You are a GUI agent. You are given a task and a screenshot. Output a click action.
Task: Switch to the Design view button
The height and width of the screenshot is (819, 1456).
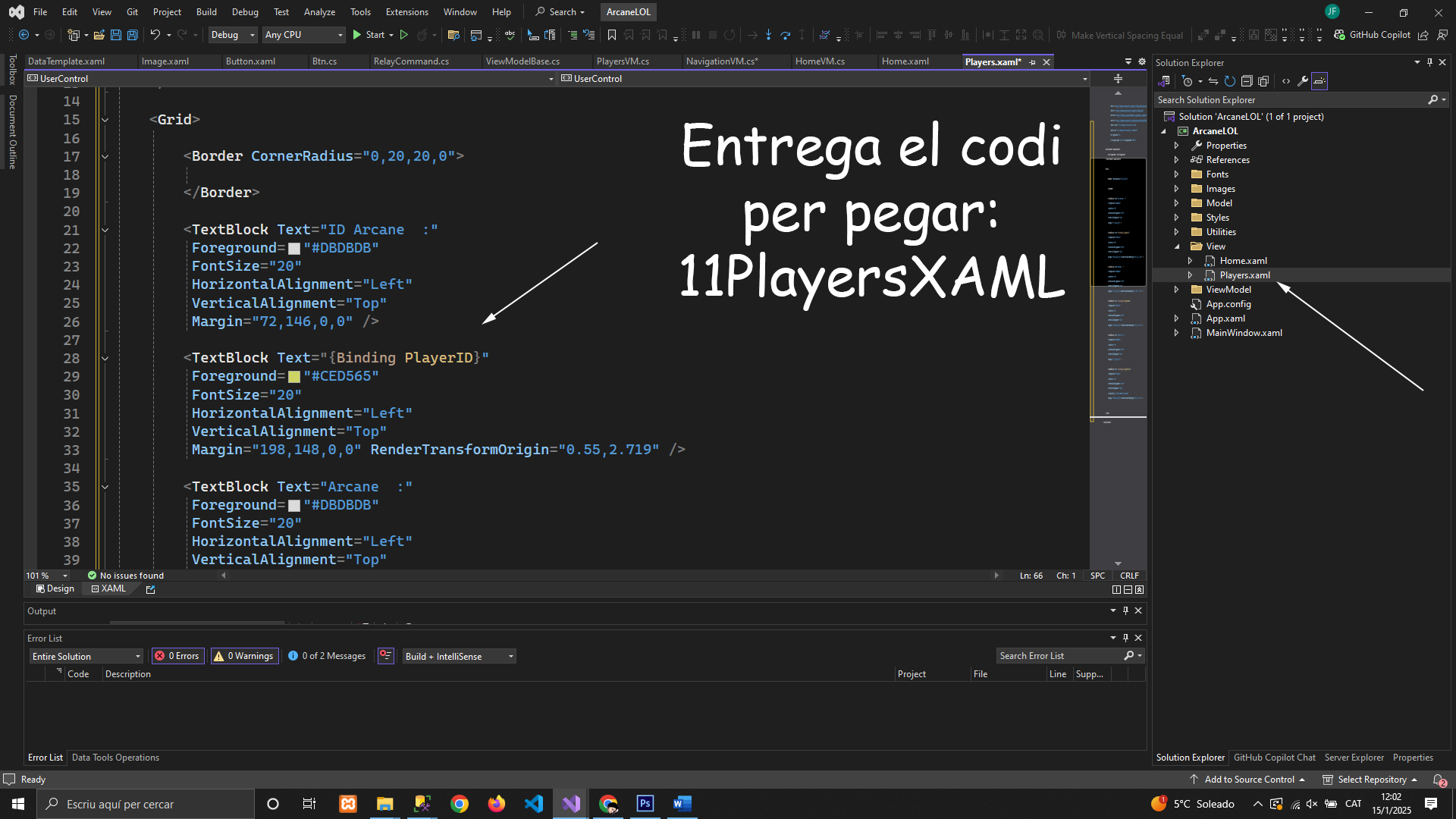[x=55, y=588]
